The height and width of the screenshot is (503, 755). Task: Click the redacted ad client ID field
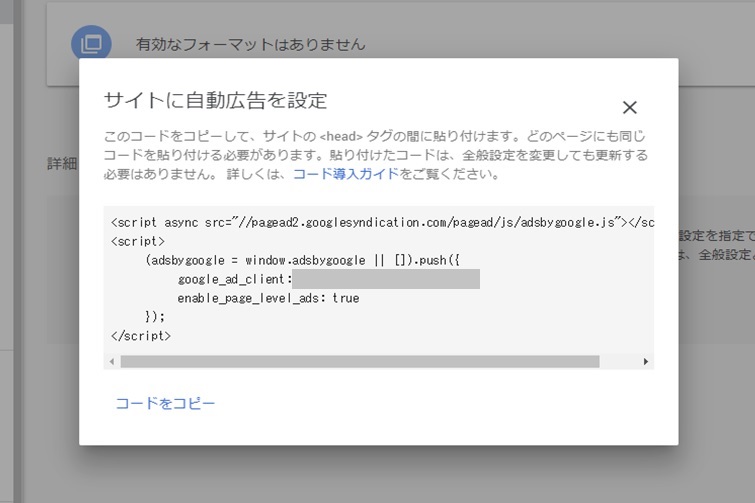pyautogui.click(x=386, y=279)
